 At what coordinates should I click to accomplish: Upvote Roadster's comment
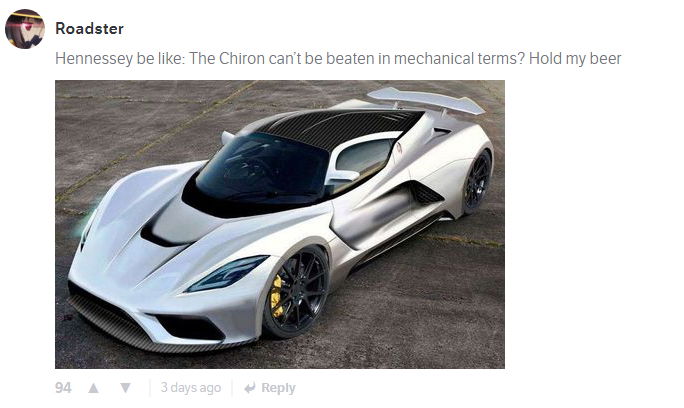pyautogui.click(x=93, y=388)
